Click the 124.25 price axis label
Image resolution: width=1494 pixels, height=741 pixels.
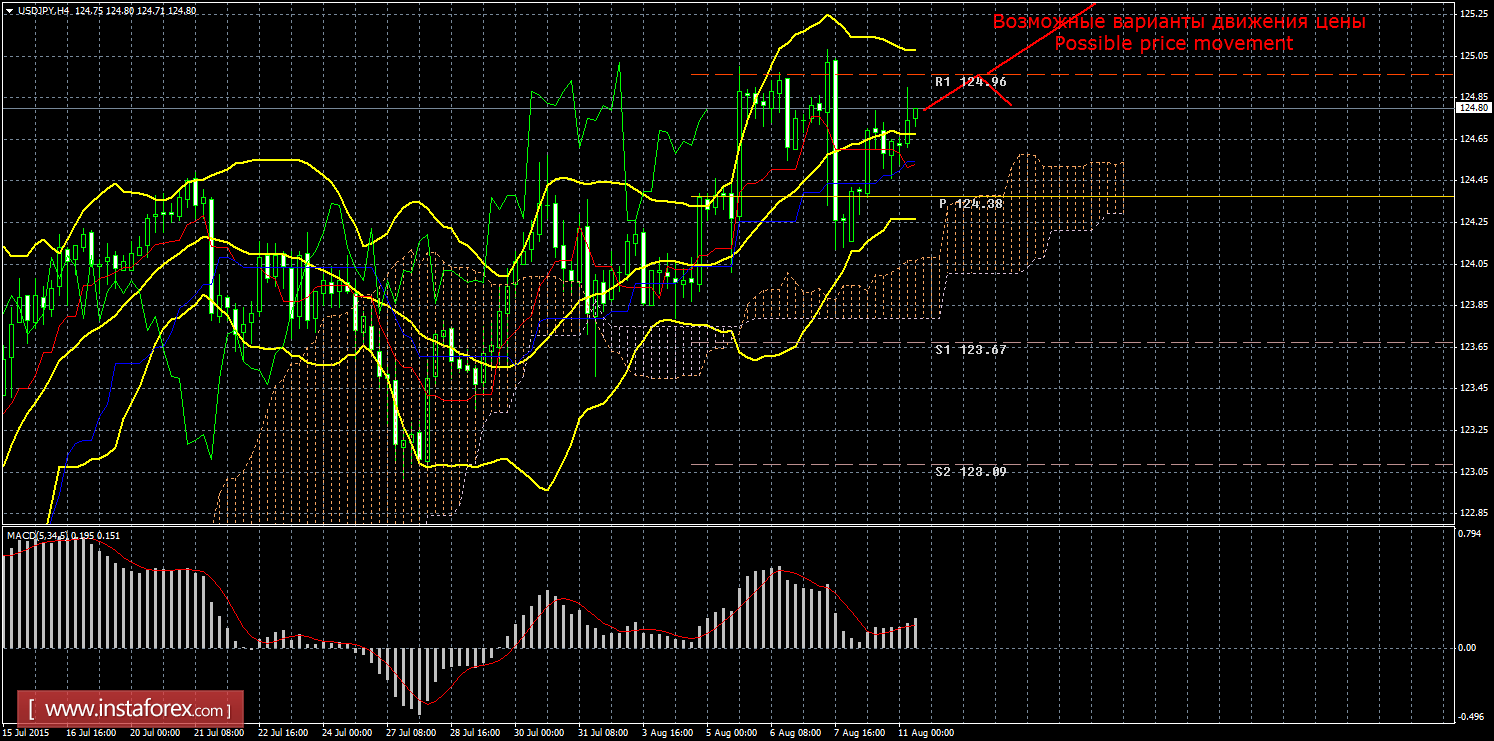coord(1472,221)
